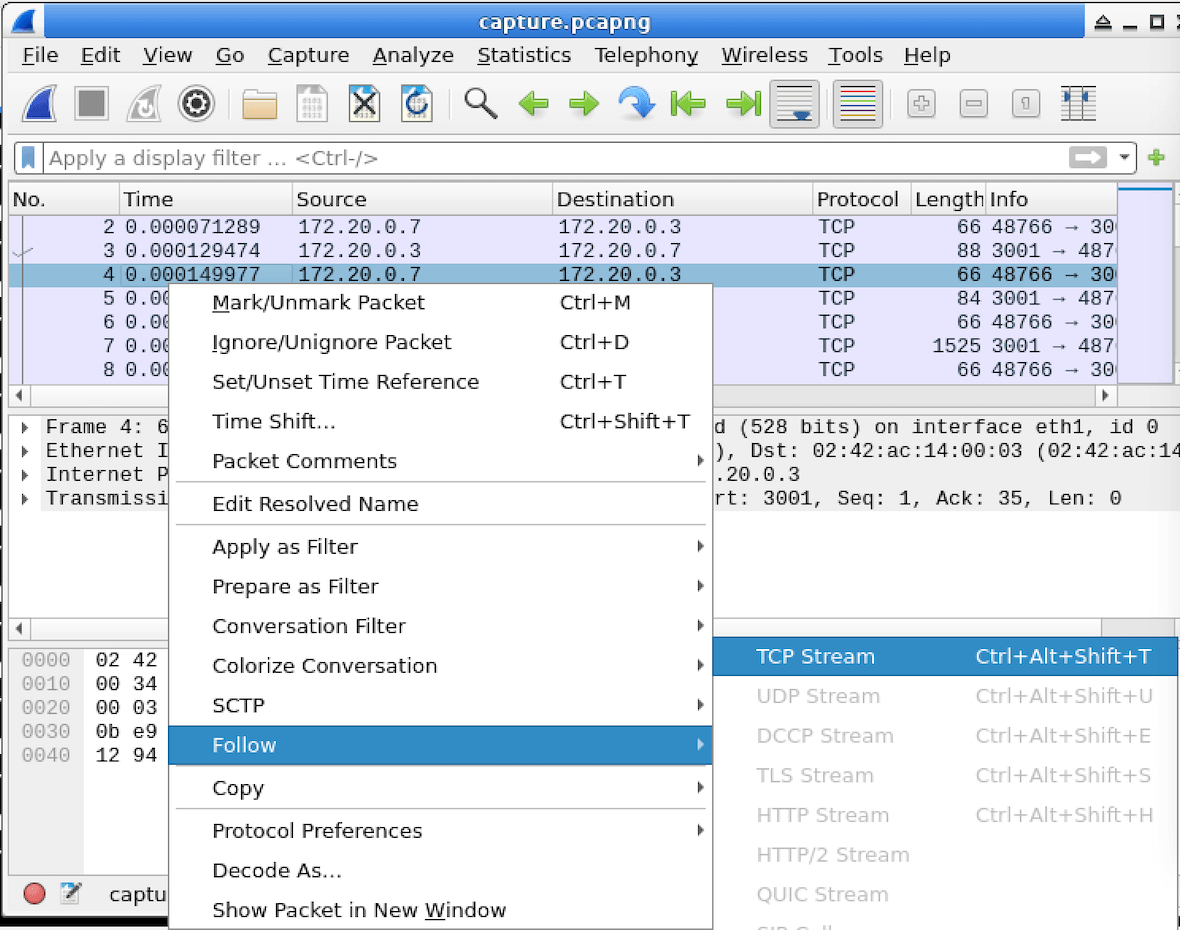Expand the Ethernet tree row

(25, 451)
